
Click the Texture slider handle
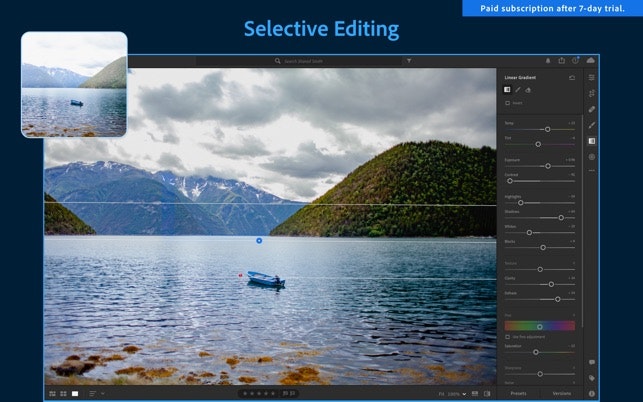tap(540, 270)
